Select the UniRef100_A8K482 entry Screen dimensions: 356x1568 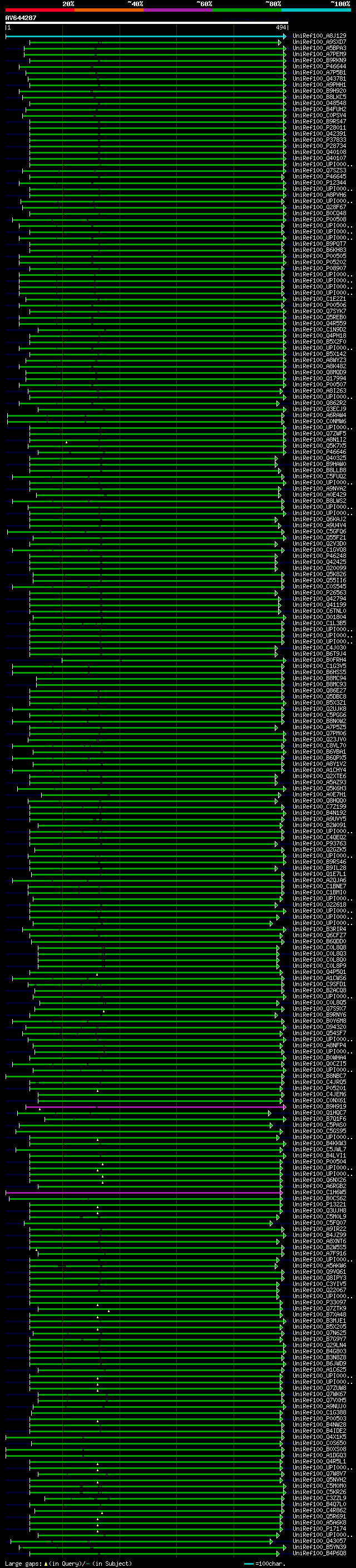click(x=319, y=366)
